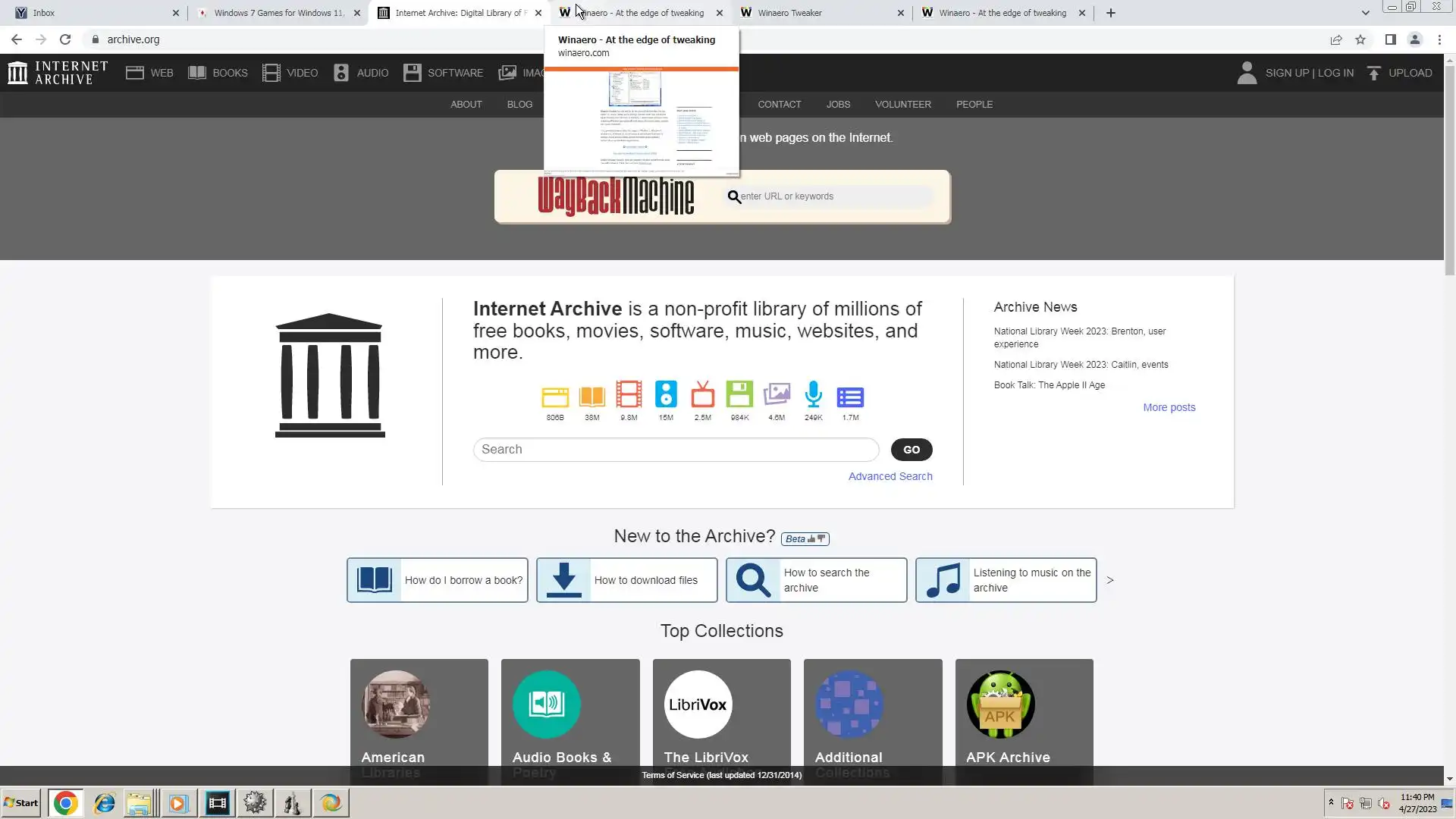The height and width of the screenshot is (819, 1456).
Task: Click the yellow web media type icon
Action: [x=554, y=397]
